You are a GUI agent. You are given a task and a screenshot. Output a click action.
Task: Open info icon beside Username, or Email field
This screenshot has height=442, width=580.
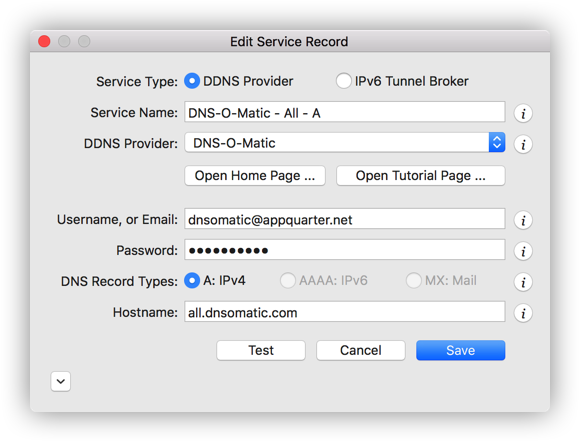pyautogui.click(x=523, y=220)
